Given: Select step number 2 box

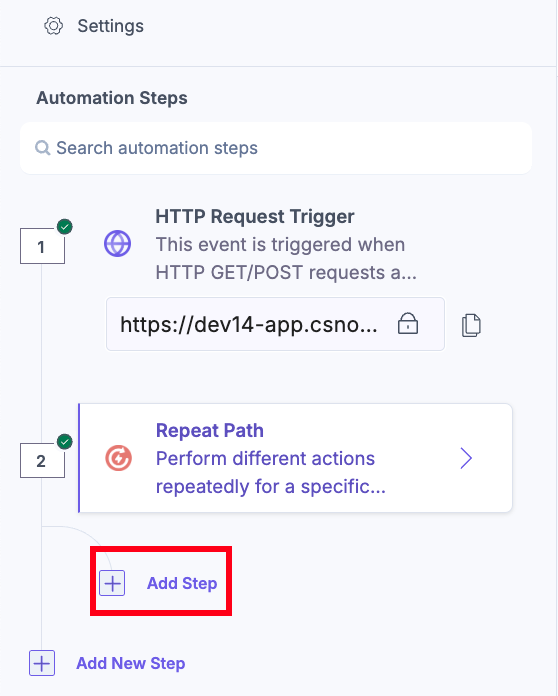Looking at the screenshot, I should coord(42,461).
